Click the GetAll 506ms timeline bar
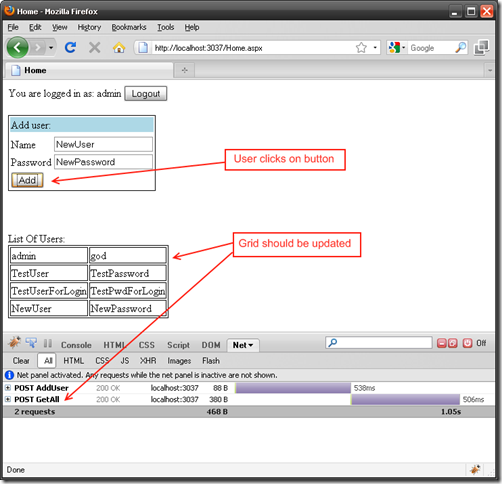502x484 pixels. [405, 399]
